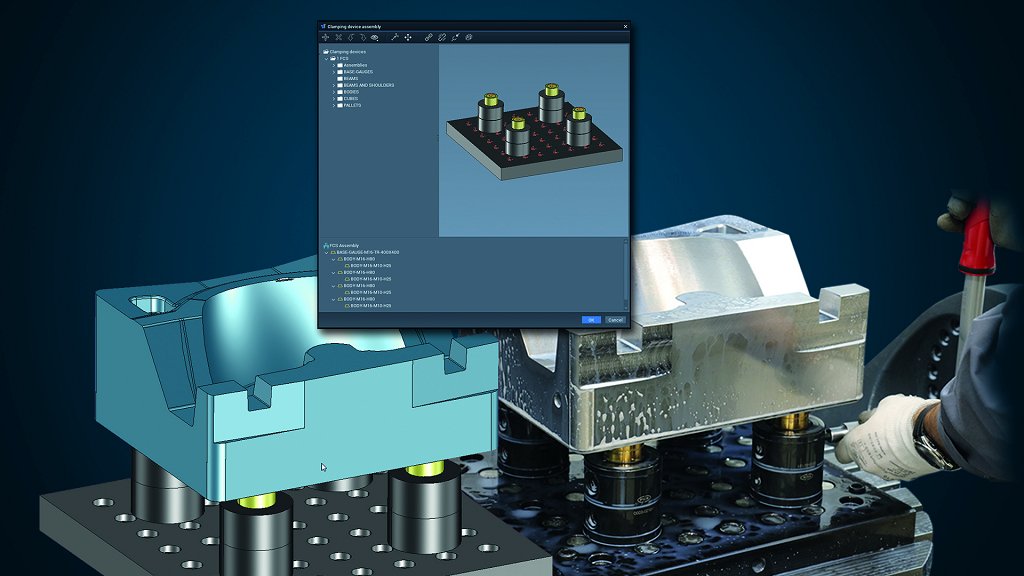Expand the Assemblies folder

click(x=334, y=65)
